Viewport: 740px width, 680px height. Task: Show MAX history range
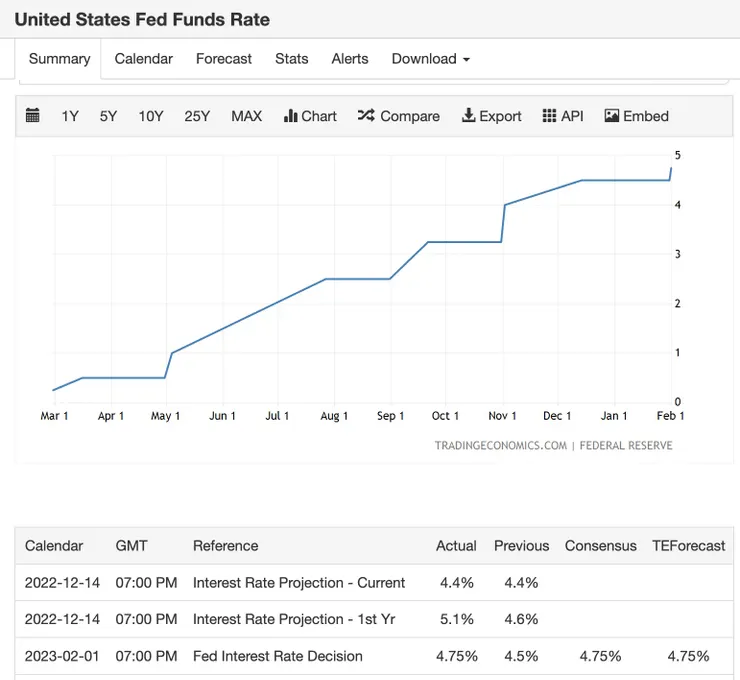pyautogui.click(x=246, y=116)
